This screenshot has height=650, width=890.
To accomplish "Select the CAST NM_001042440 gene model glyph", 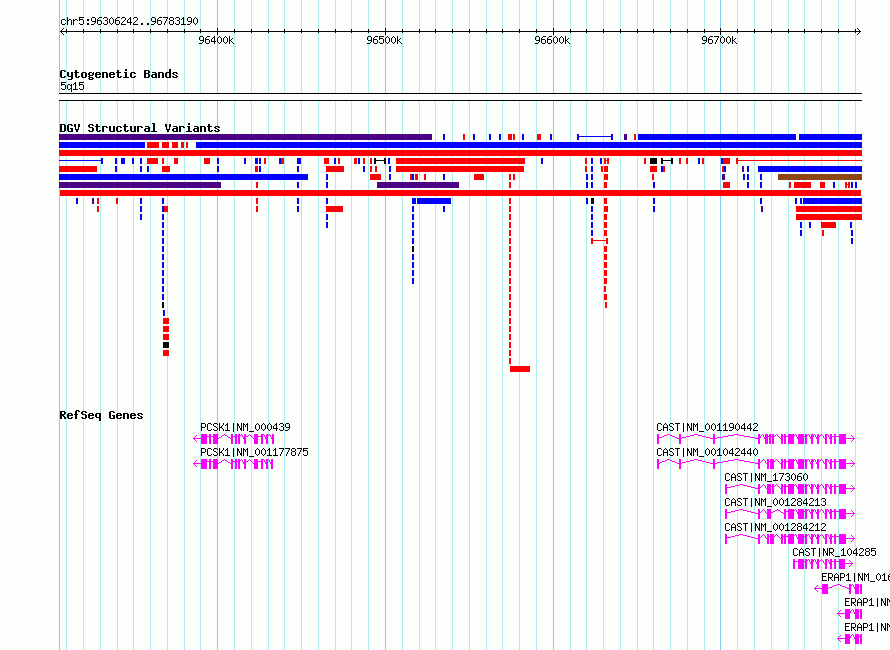I will (x=756, y=464).
